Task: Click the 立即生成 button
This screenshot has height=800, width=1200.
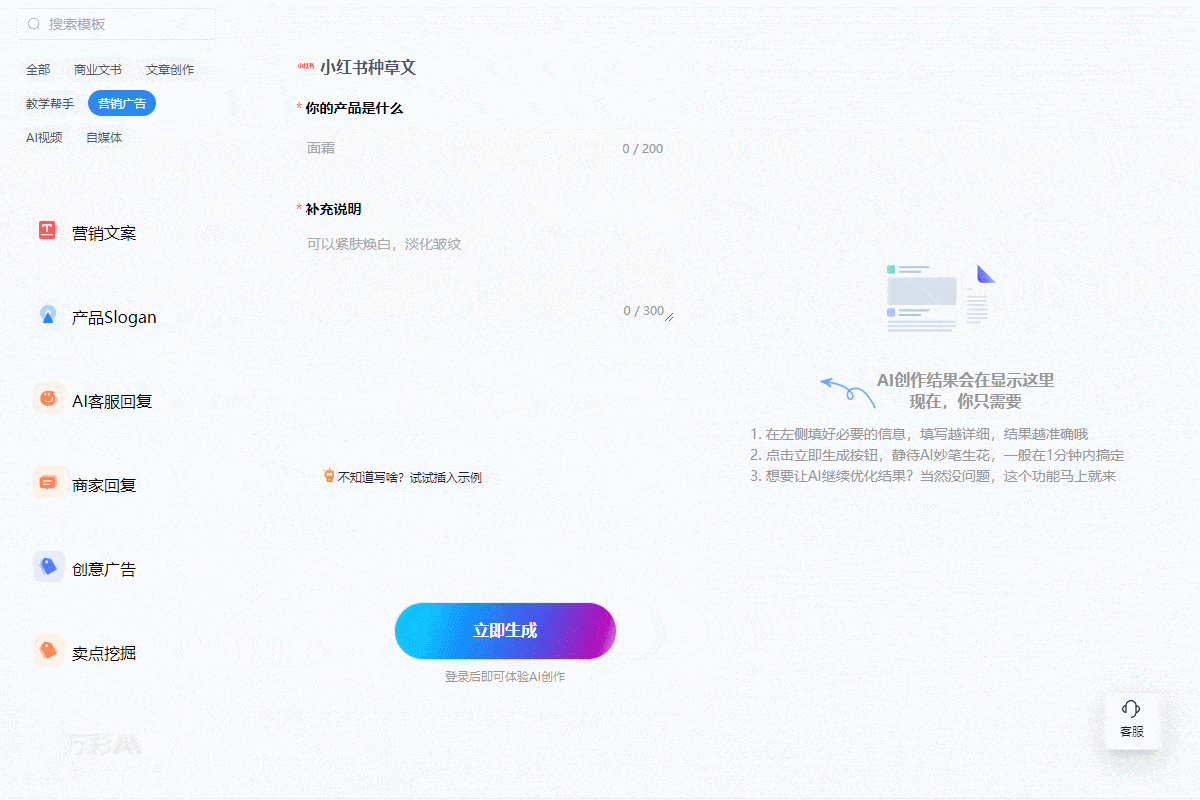Action: pyautogui.click(x=505, y=631)
